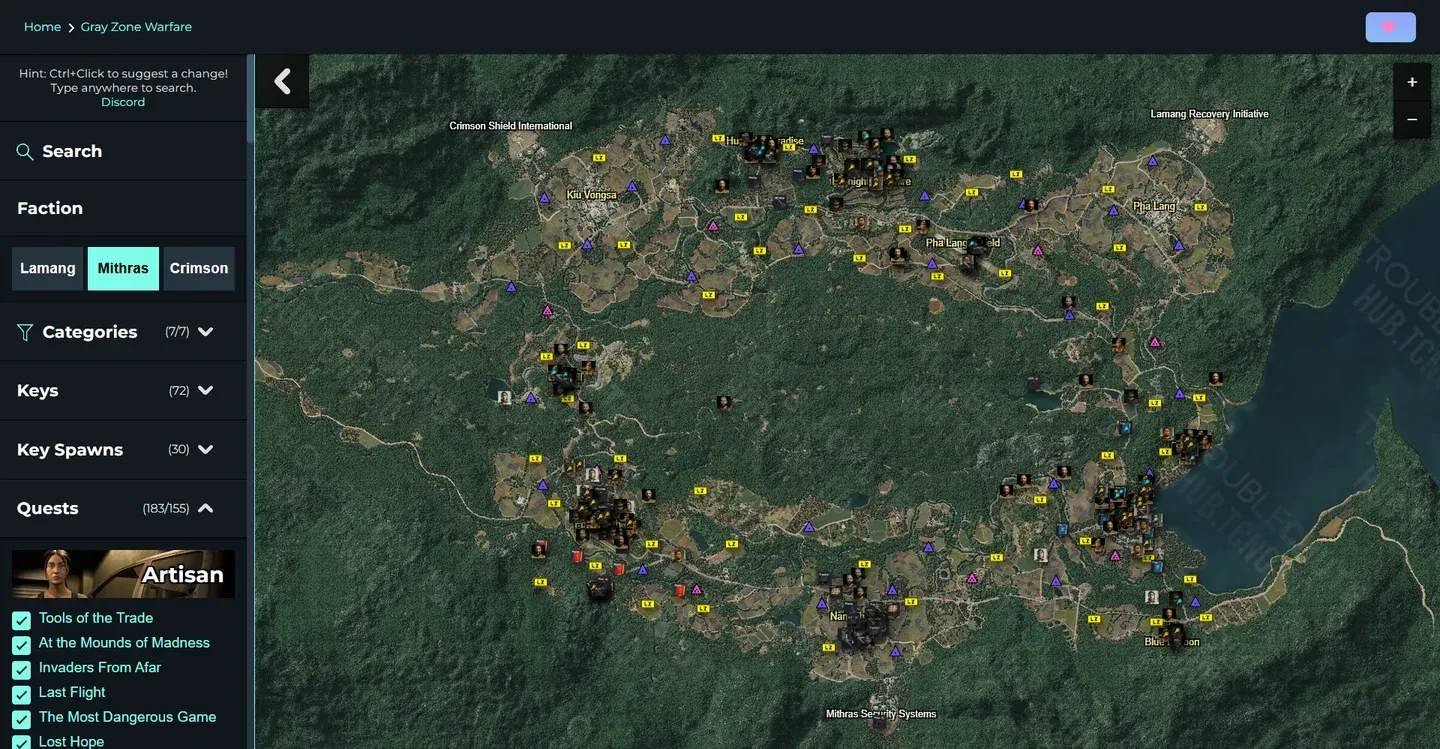Viewport: 1440px width, 749px height.
Task: Switch faction to Lamang
Action: point(48,269)
